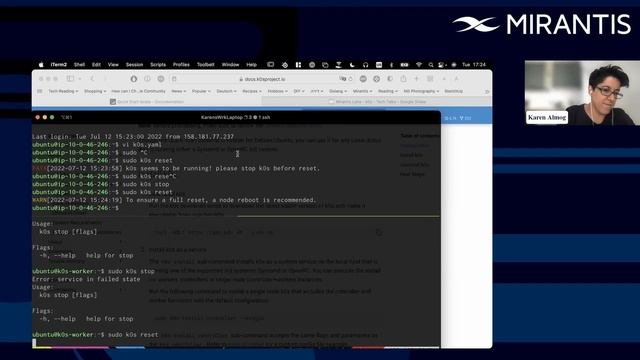
Task: Click 'vi k0s.yaml' command line
Action: 142,145
